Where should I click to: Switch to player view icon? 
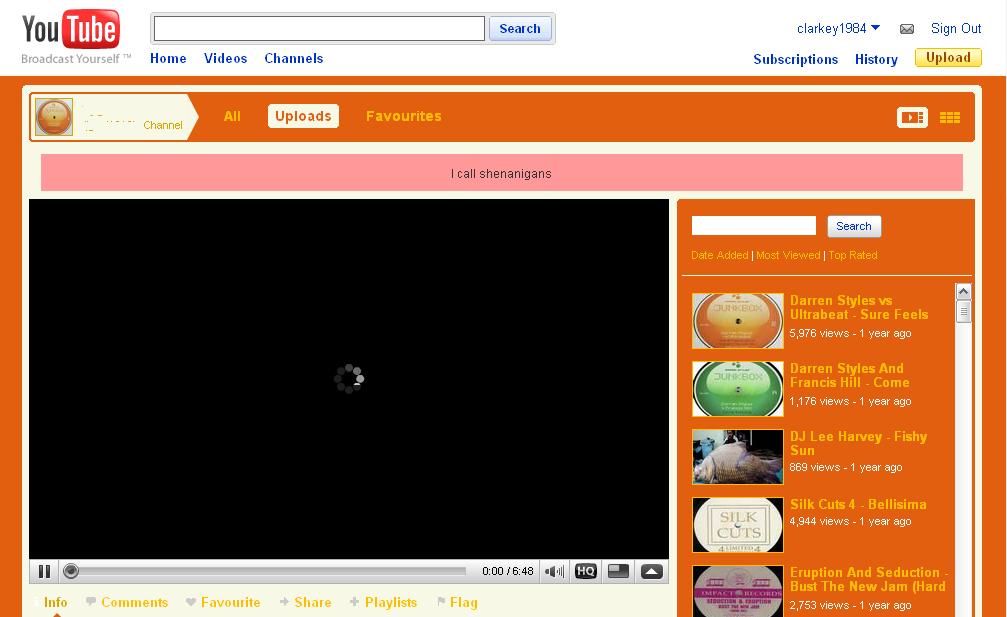click(x=912, y=117)
